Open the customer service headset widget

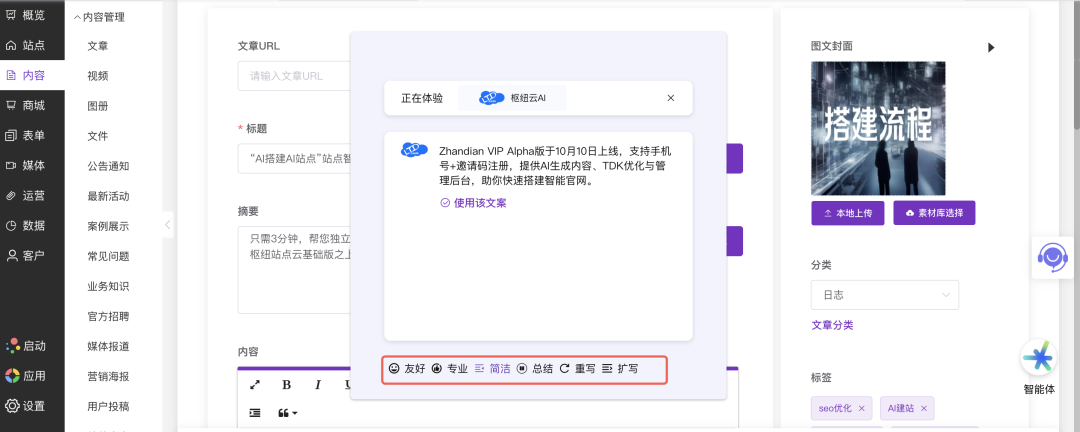[x=1052, y=257]
